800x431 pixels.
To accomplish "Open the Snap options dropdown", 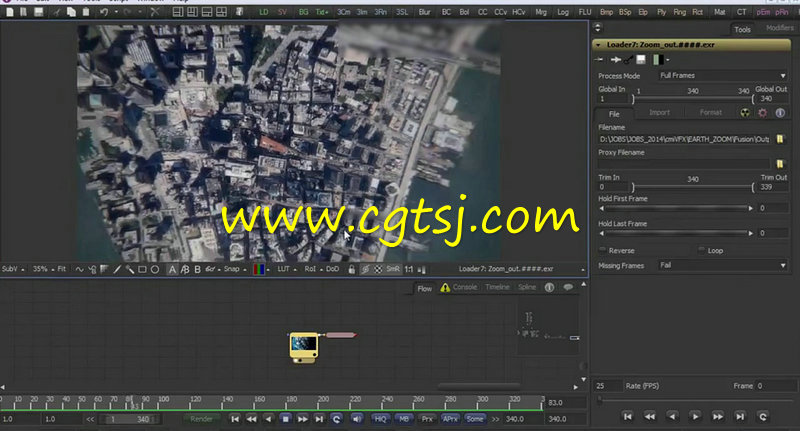I will 235,269.
